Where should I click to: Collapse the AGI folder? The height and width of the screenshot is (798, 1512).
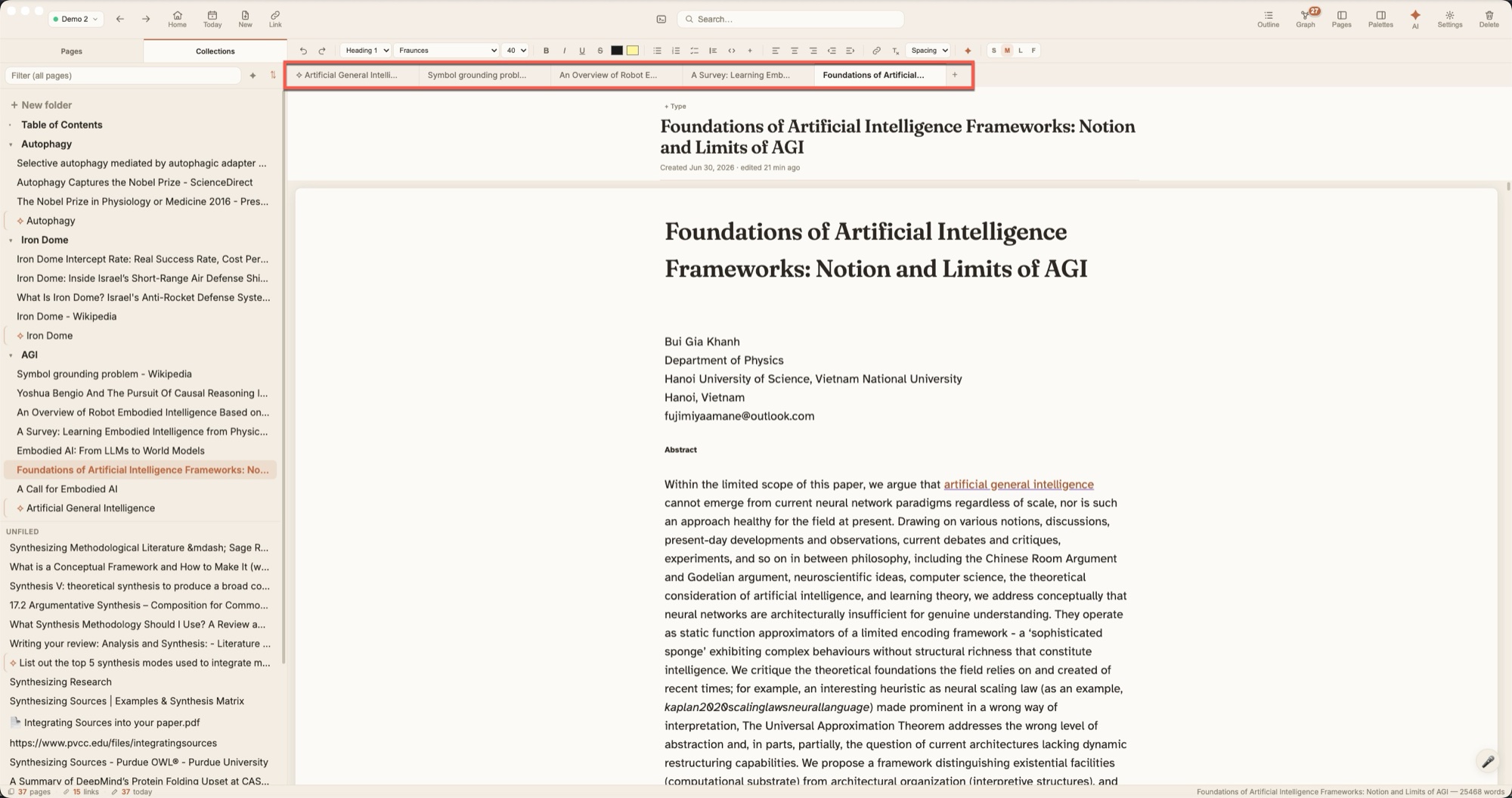coord(11,355)
